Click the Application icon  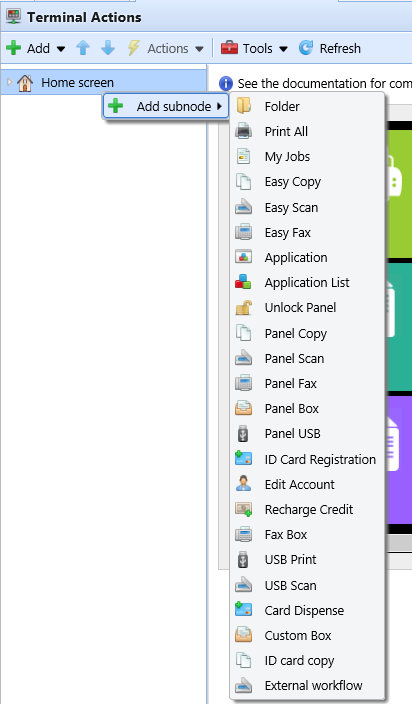click(244, 257)
